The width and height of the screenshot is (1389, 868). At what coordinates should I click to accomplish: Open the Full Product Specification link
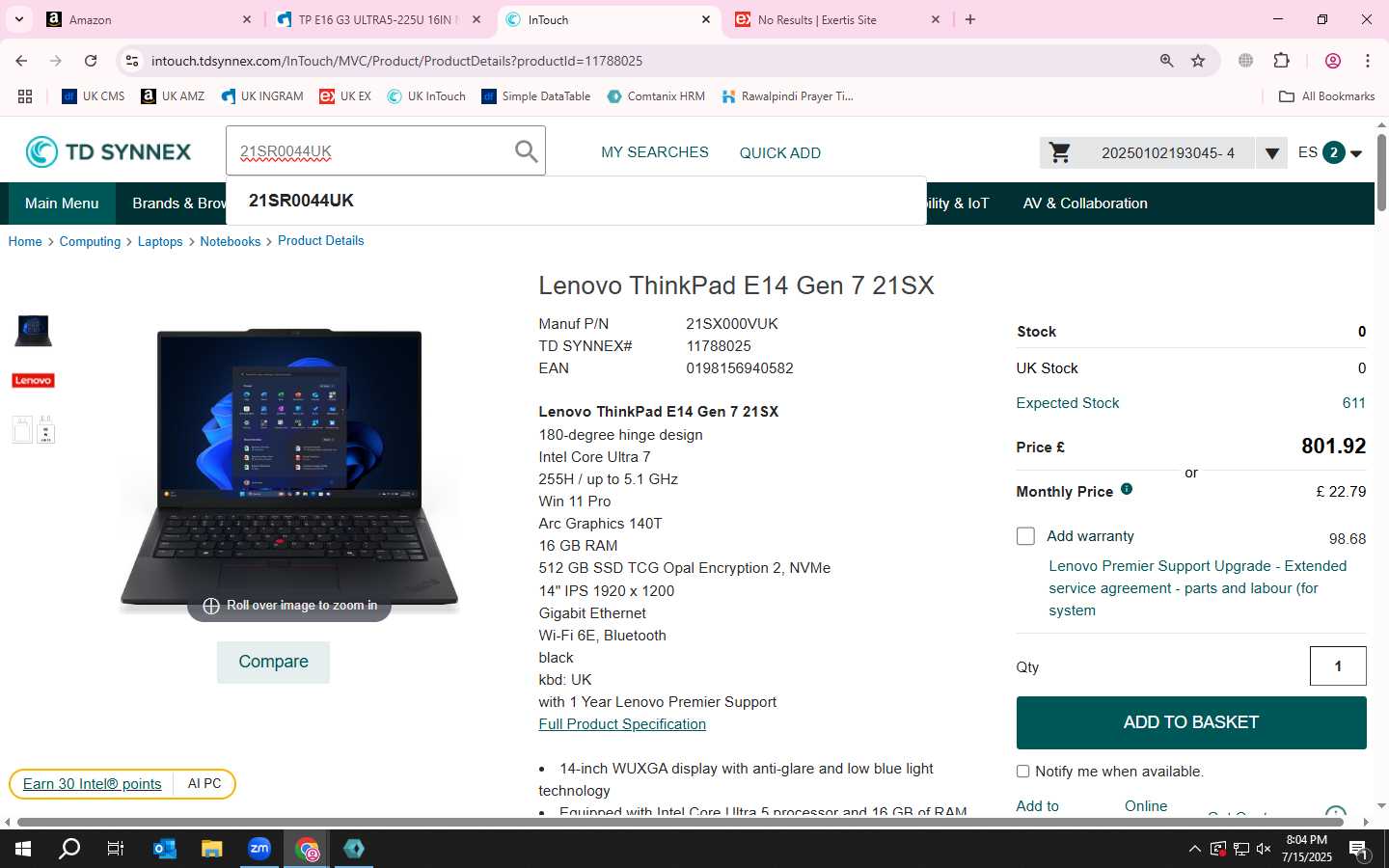point(622,724)
